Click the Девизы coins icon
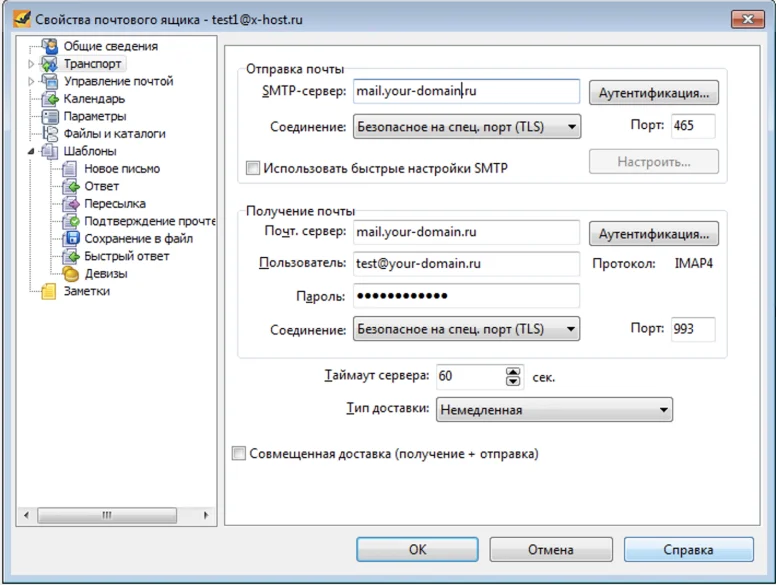The image size is (776, 585). click(70, 273)
